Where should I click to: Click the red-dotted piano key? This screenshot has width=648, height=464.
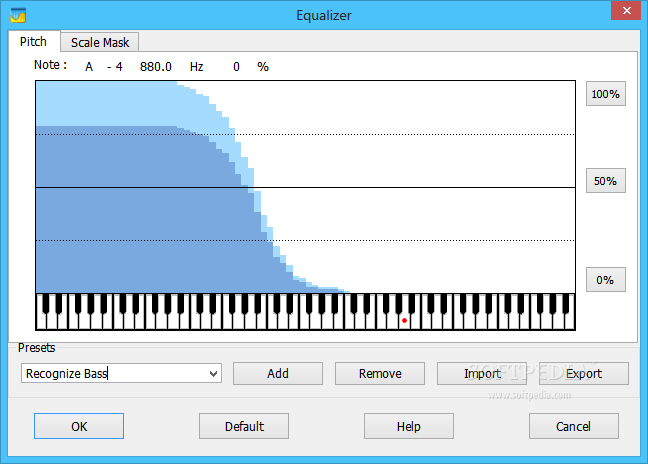tap(405, 321)
